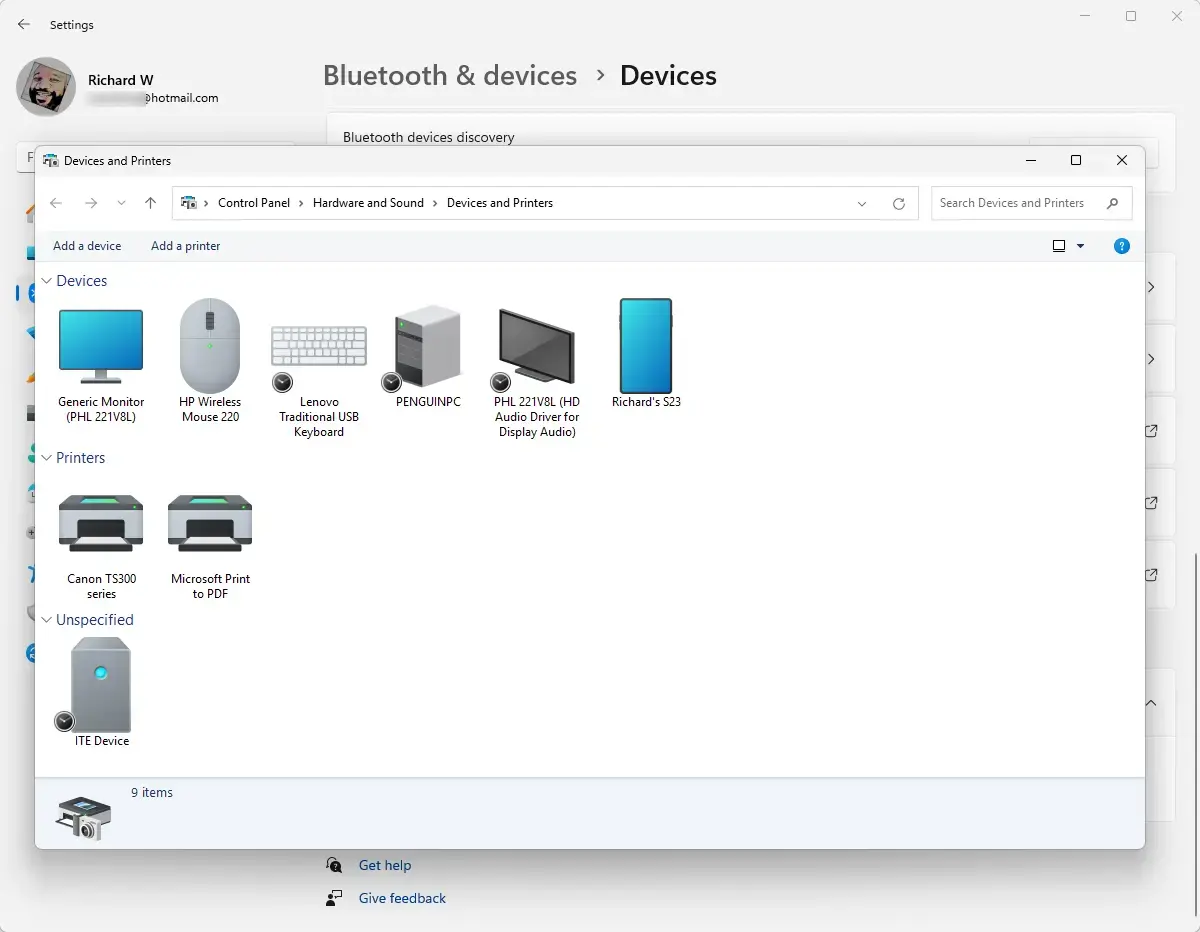Image resolution: width=1200 pixels, height=932 pixels.
Task: Open the view options dropdown arrow
Action: tap(1081, 246)
